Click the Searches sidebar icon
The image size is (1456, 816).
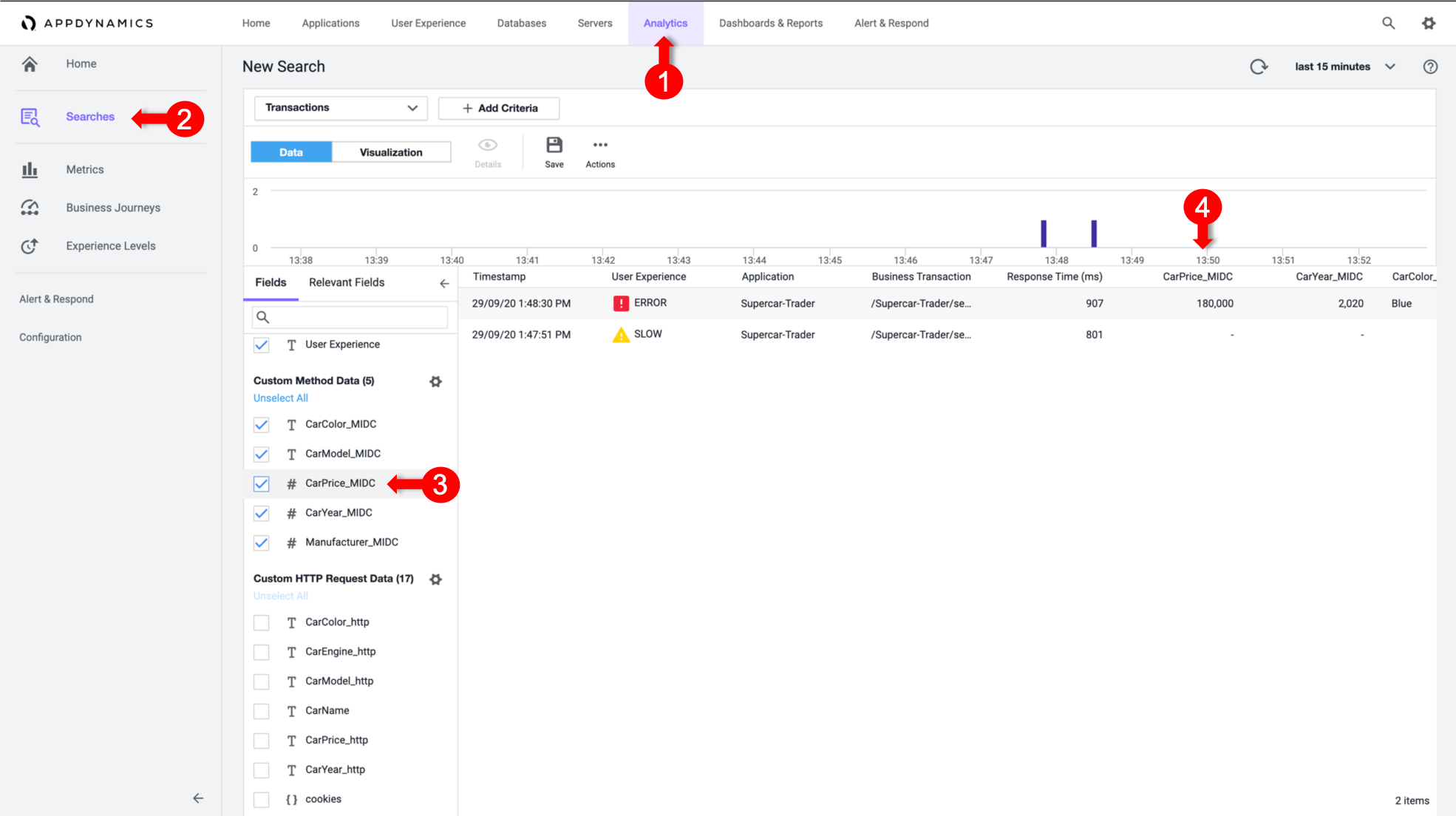tap(30, 117)
